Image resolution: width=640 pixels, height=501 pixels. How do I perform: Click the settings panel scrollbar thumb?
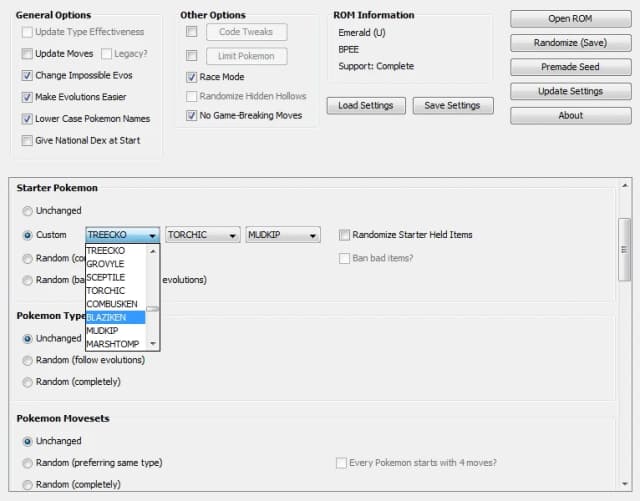click(x=625, y=249)
